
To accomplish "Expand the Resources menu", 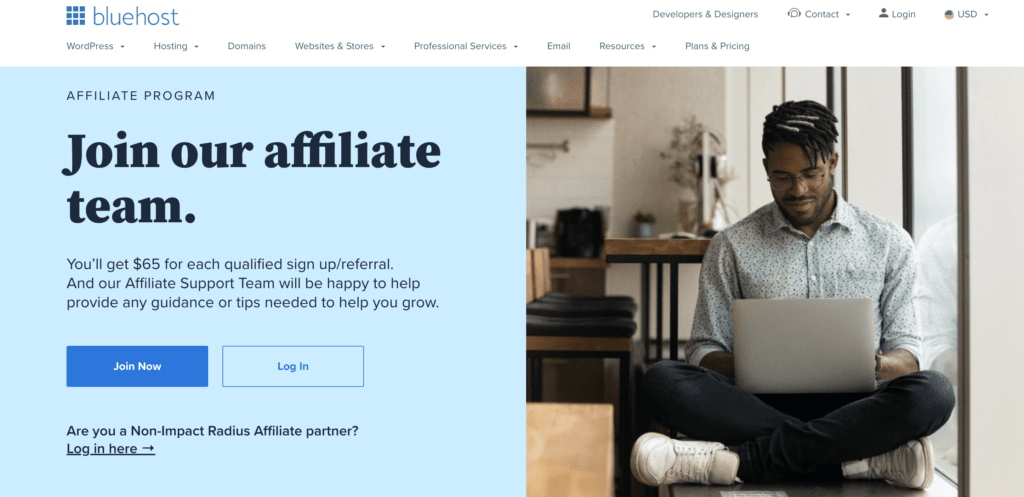I will (x=627, y=46).
